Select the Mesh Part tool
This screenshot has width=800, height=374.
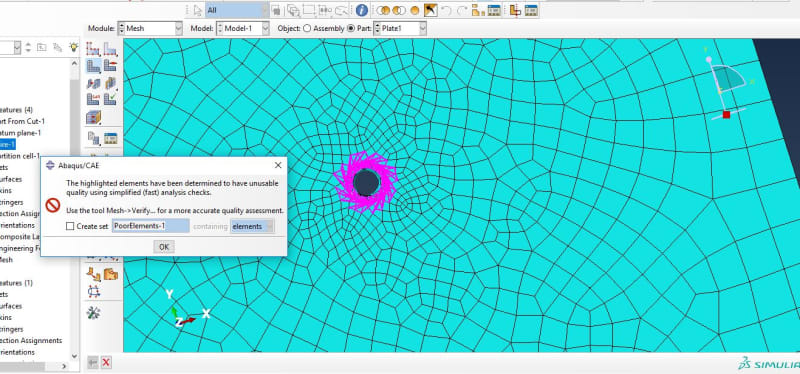tap(93, 66)
